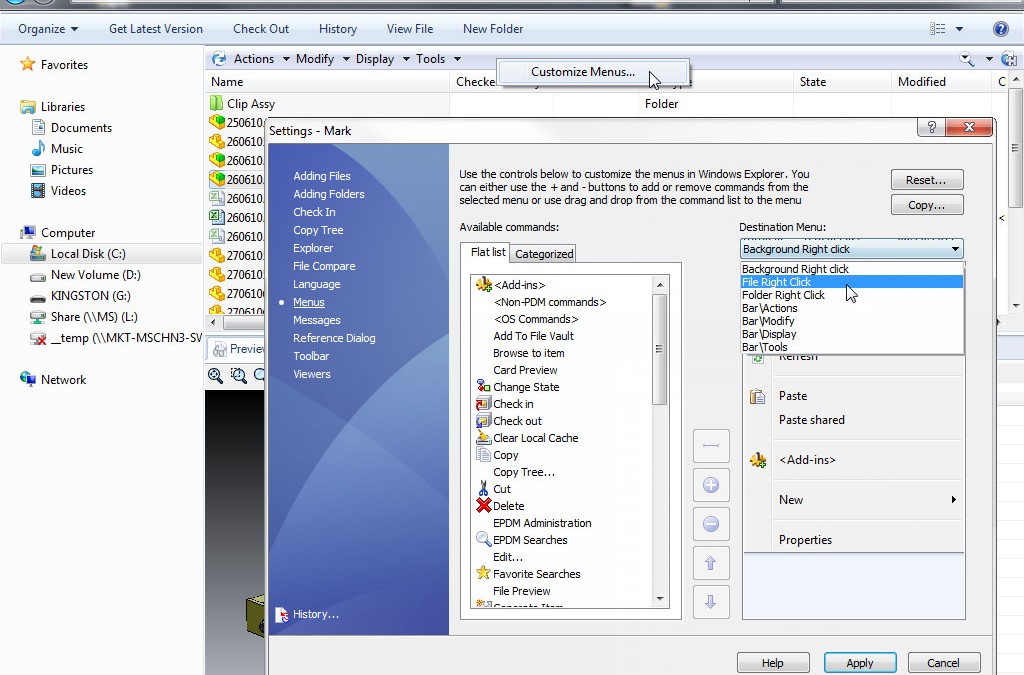Click Customize Menus menu entry
The image size is (1024, 675).
pyautogui.click(x=582, y=72)
